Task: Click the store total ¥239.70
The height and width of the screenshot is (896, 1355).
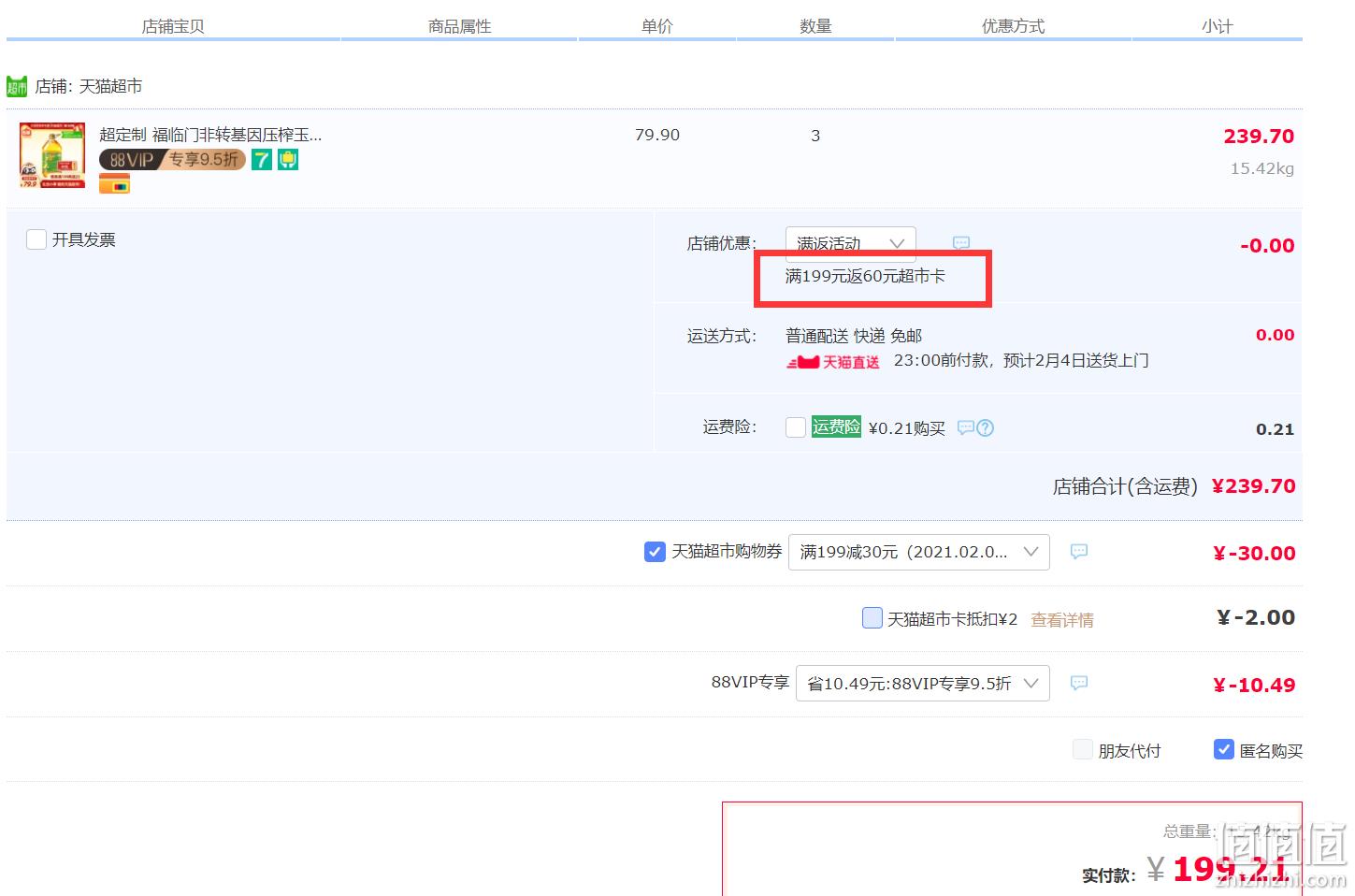Action: point(1254,486)
